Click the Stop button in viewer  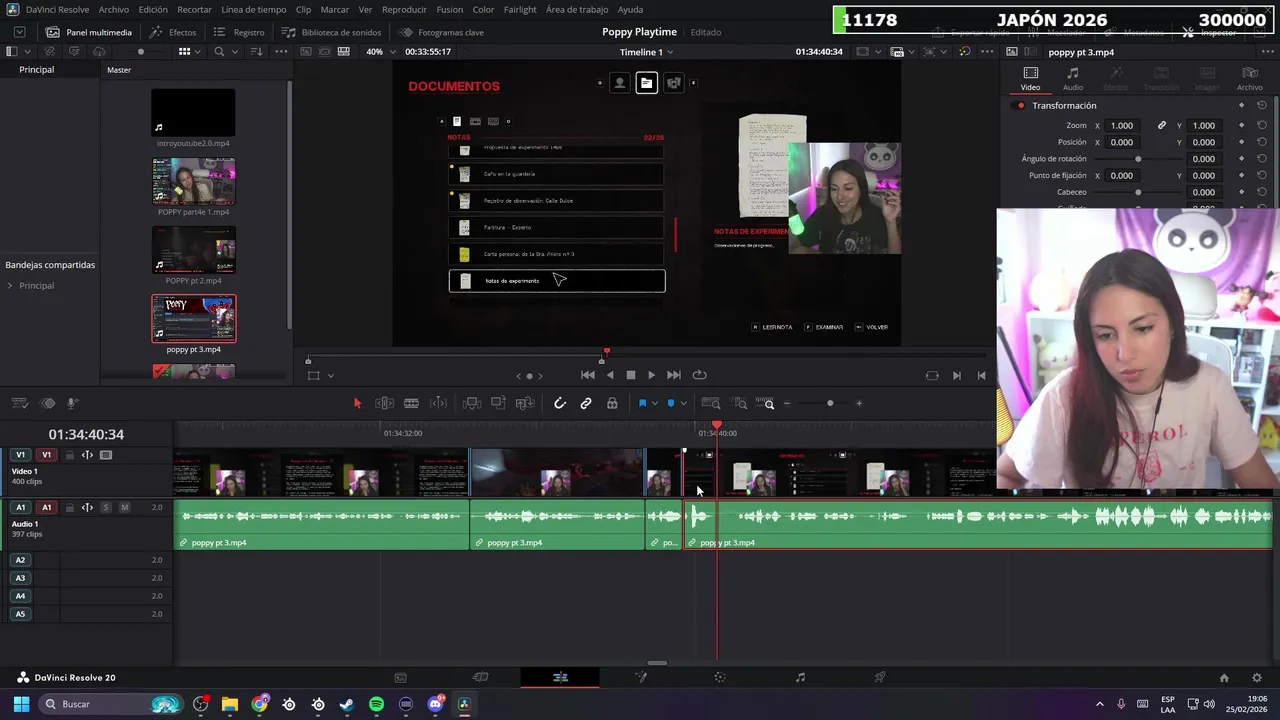tap(631, 375)
